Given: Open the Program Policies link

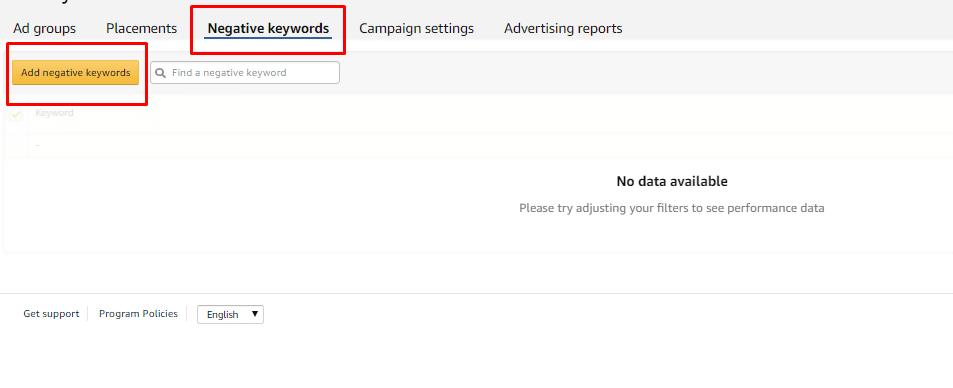Looking at the screenshot, I should (x=139, y=314).
